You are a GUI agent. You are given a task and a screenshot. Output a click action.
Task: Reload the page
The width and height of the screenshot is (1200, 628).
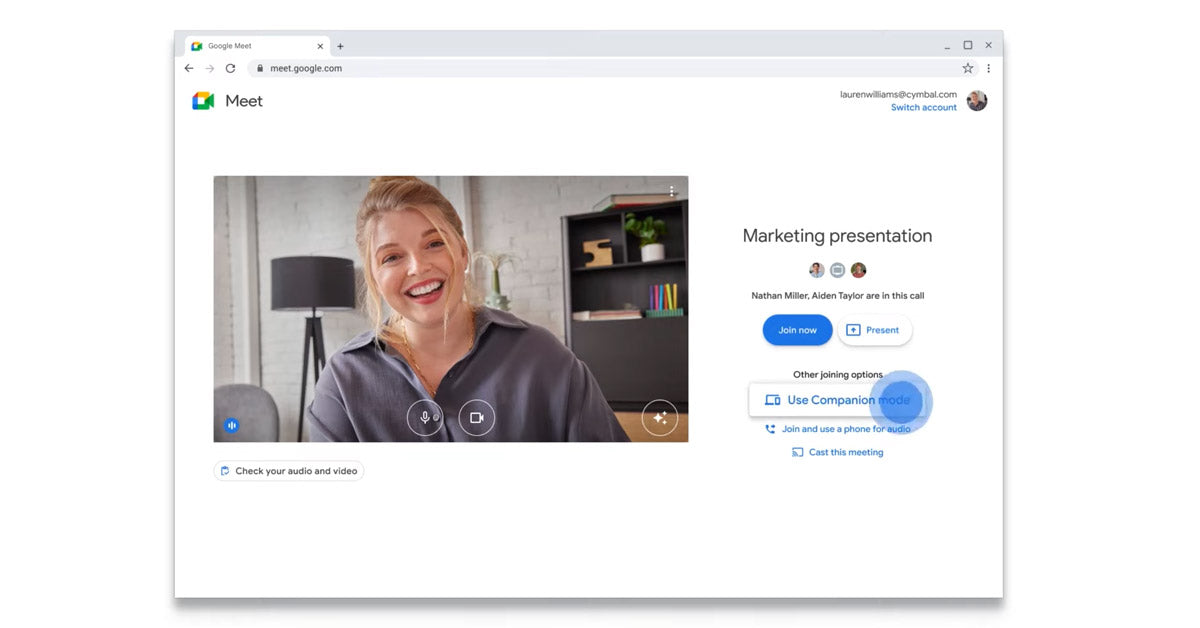click(x=230, y=69)
